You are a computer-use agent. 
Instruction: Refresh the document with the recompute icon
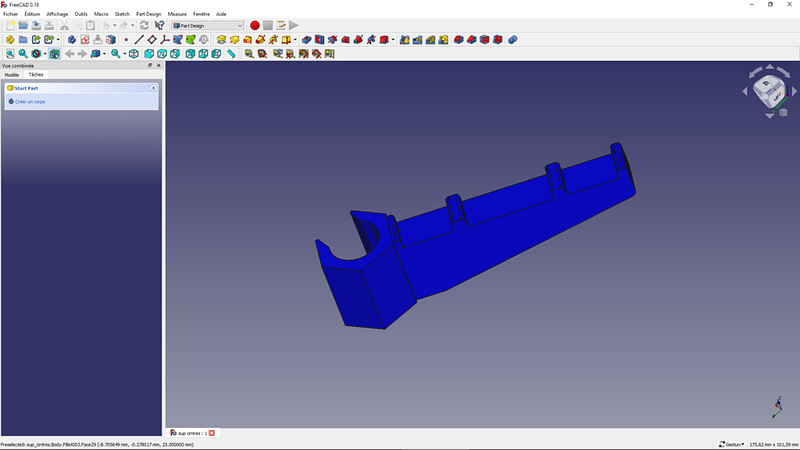click(x=144, y=26)
